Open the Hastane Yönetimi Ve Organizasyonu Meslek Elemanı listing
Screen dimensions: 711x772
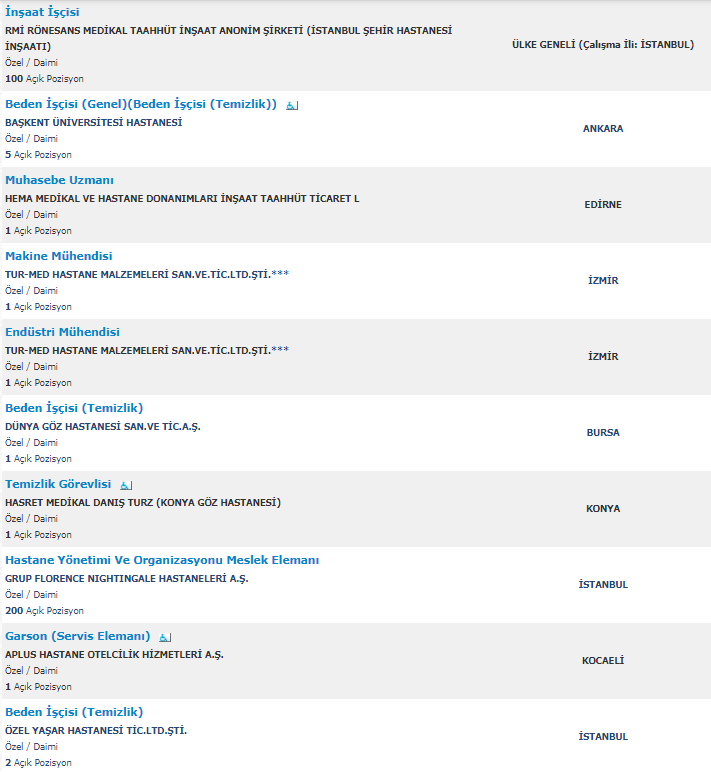coord(162,560)
